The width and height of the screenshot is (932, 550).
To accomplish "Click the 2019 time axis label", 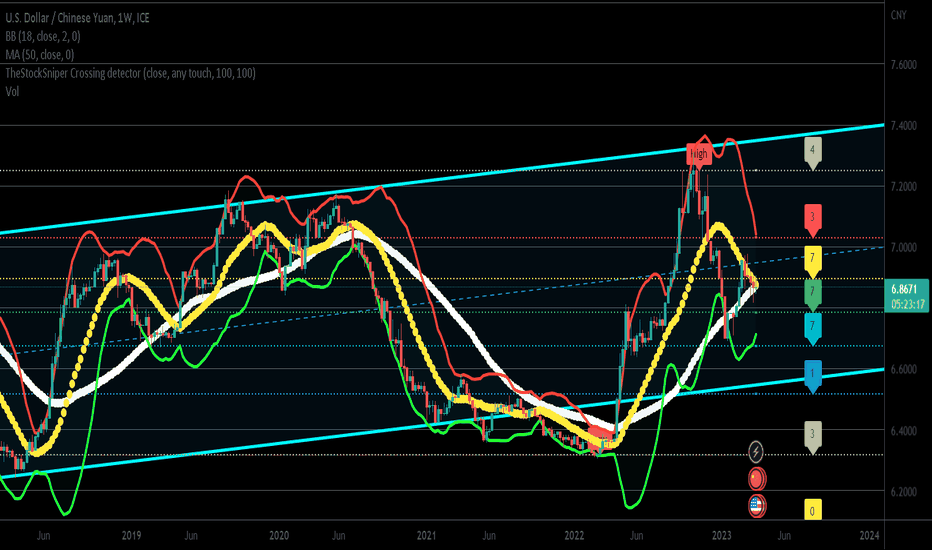I will tap(131, 535).
